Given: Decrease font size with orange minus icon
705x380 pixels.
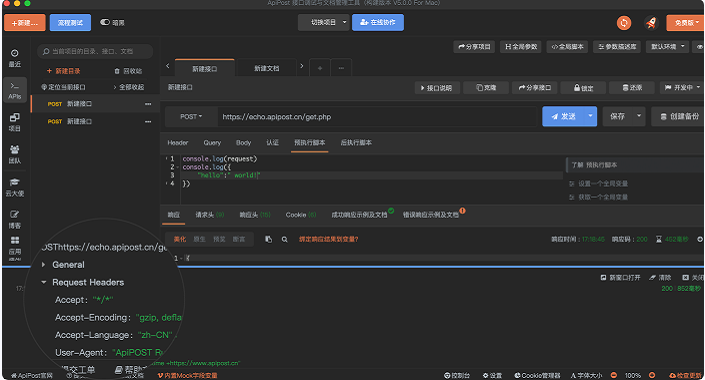Looking at the screenshot, I should coord(614,375).
